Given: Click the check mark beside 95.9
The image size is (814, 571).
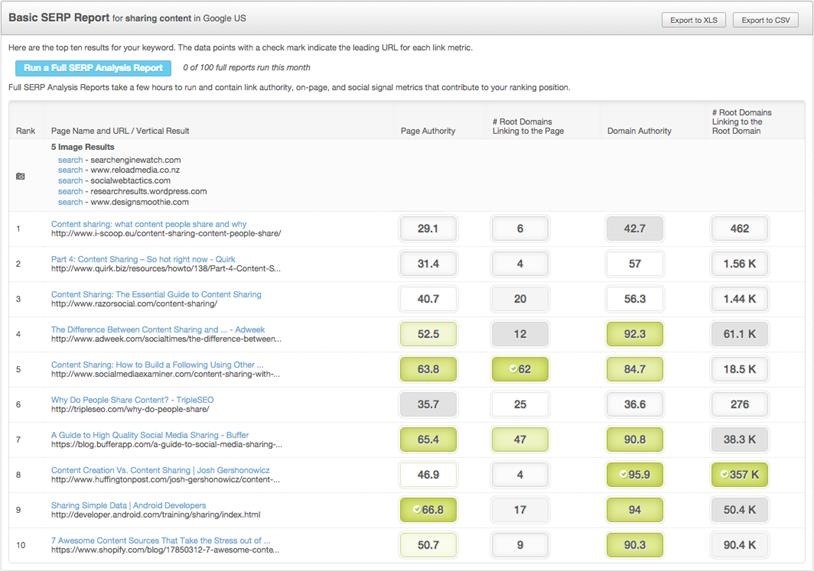Looking at the screenshot, I should click(x=622, y=474).
